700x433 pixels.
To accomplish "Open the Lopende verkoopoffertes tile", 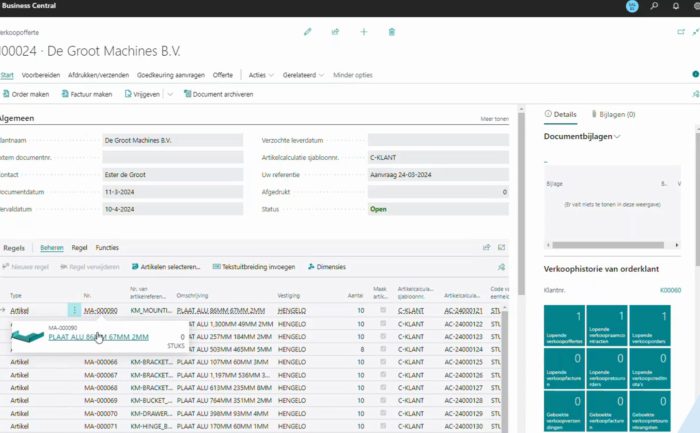I will (563, 328).
